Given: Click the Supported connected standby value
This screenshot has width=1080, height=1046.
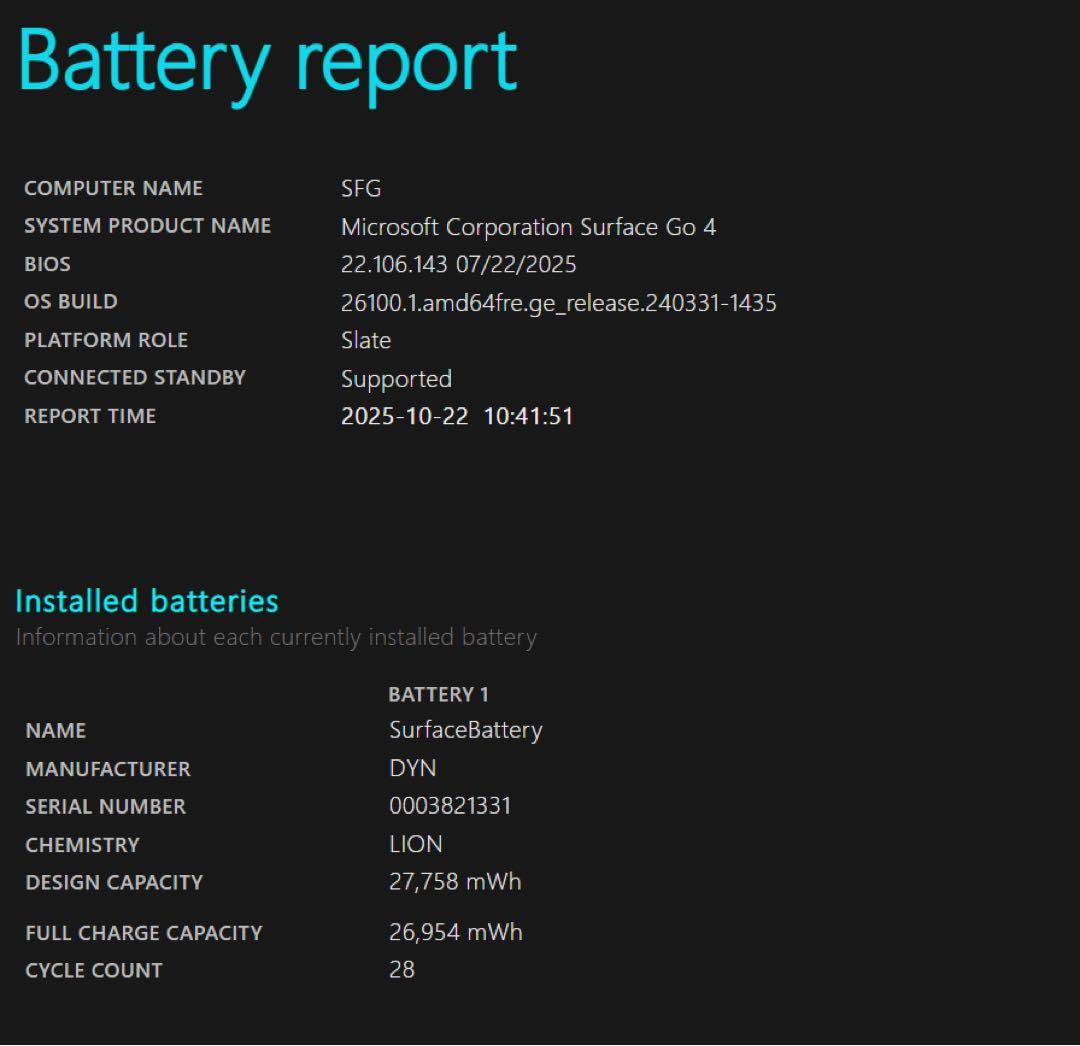Looking at the screenshot, I should 396,379.
